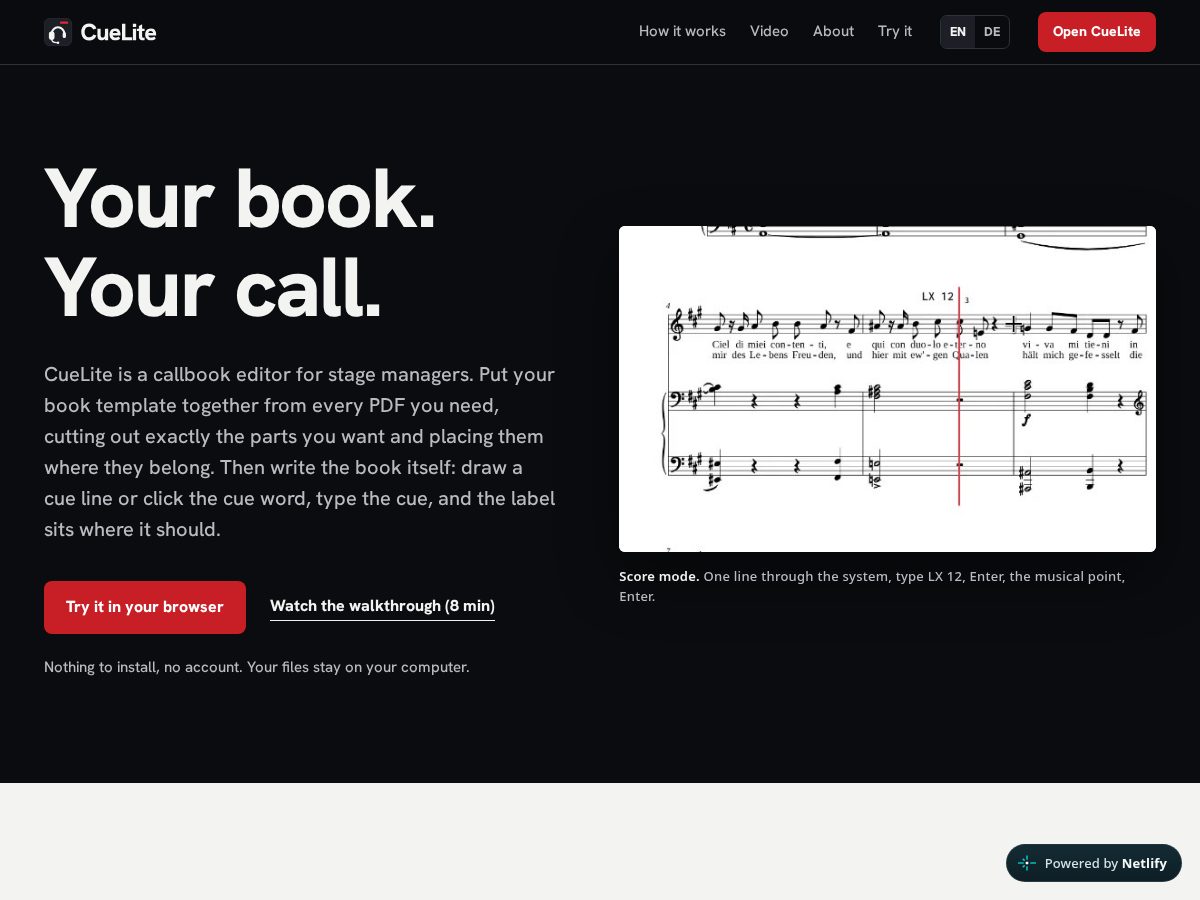The width and height of the screenshot is (1200, 900).
Task: Click the 'Score mode.' caption text
Action: [659, 576]
